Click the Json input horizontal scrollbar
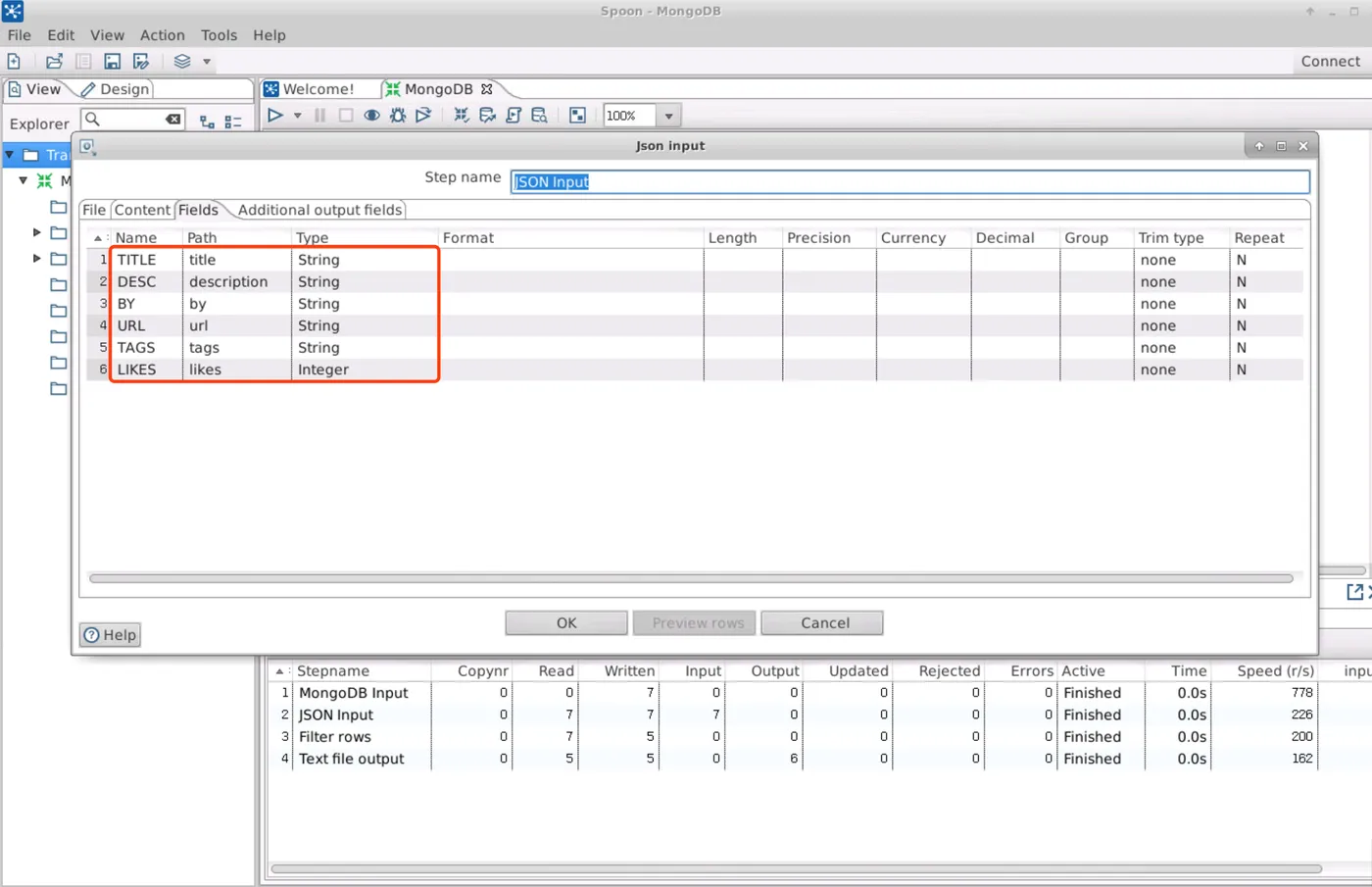 pos(691,578)
